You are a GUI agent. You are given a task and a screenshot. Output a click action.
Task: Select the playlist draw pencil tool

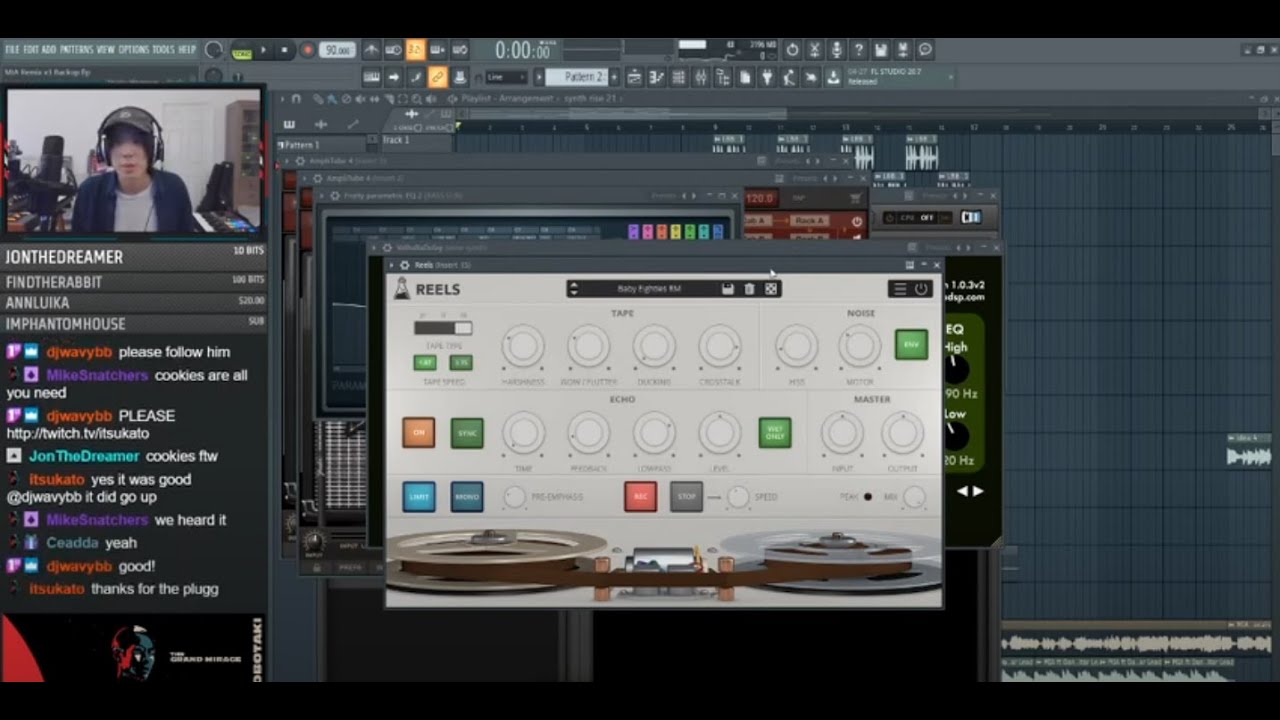[318, 99]
